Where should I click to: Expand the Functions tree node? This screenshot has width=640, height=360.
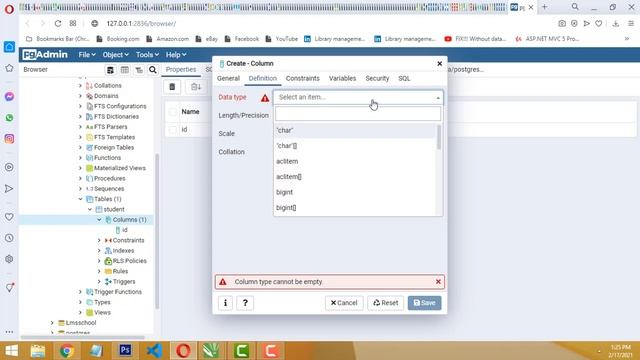tap(80, 158)
